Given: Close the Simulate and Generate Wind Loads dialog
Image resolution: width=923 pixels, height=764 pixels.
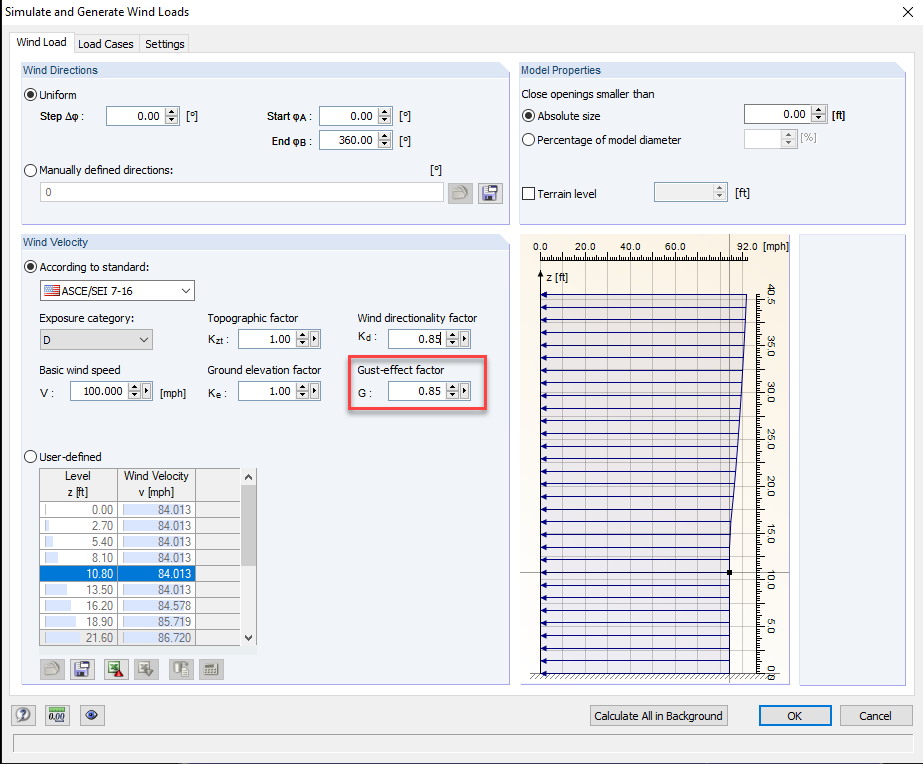Looking at the screenshot, I should pyautogui.click(x=908, y=12).
